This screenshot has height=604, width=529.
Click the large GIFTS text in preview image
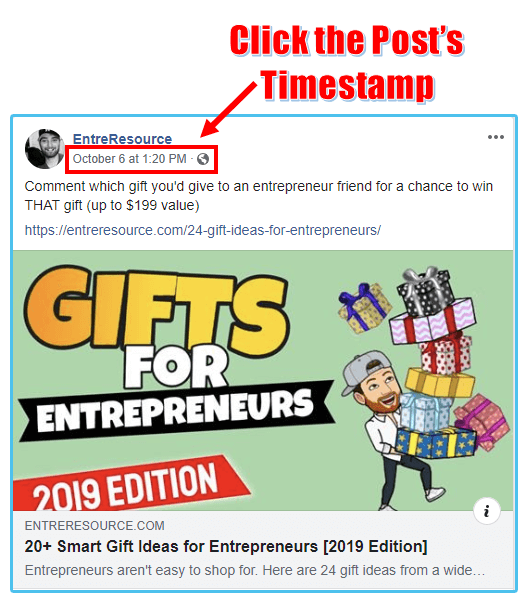coord(156,311)
